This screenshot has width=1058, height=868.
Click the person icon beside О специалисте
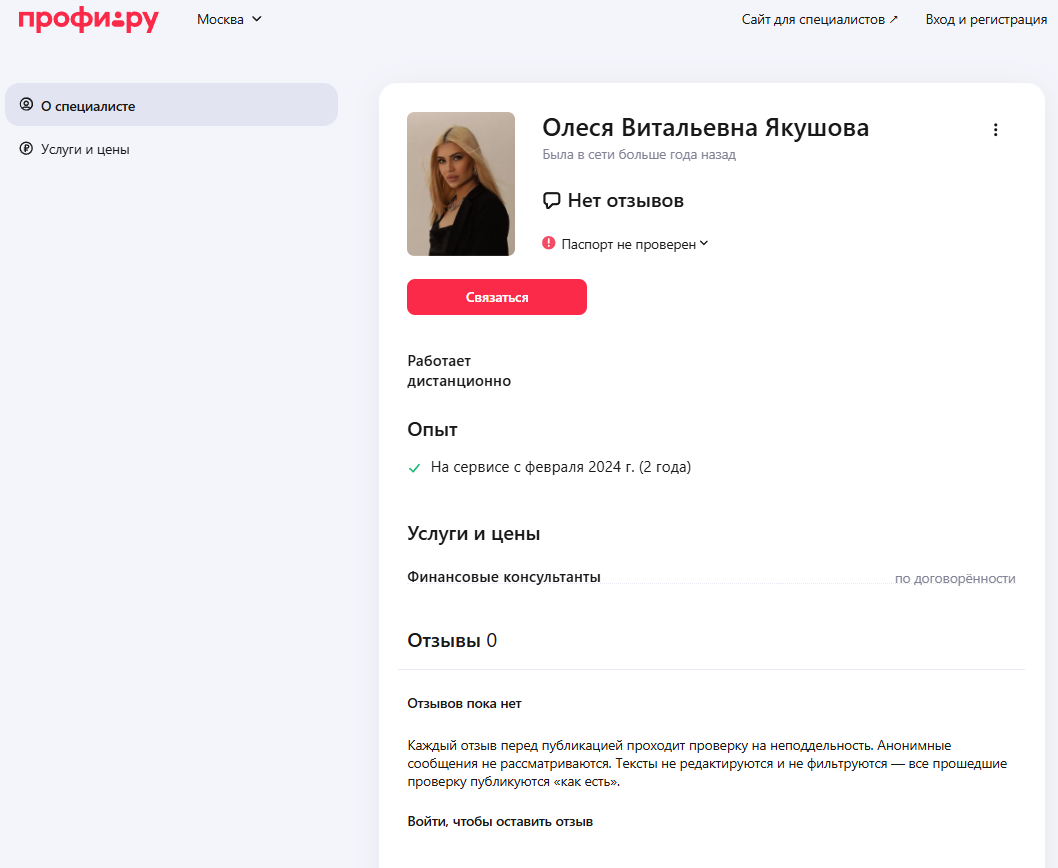26,105
